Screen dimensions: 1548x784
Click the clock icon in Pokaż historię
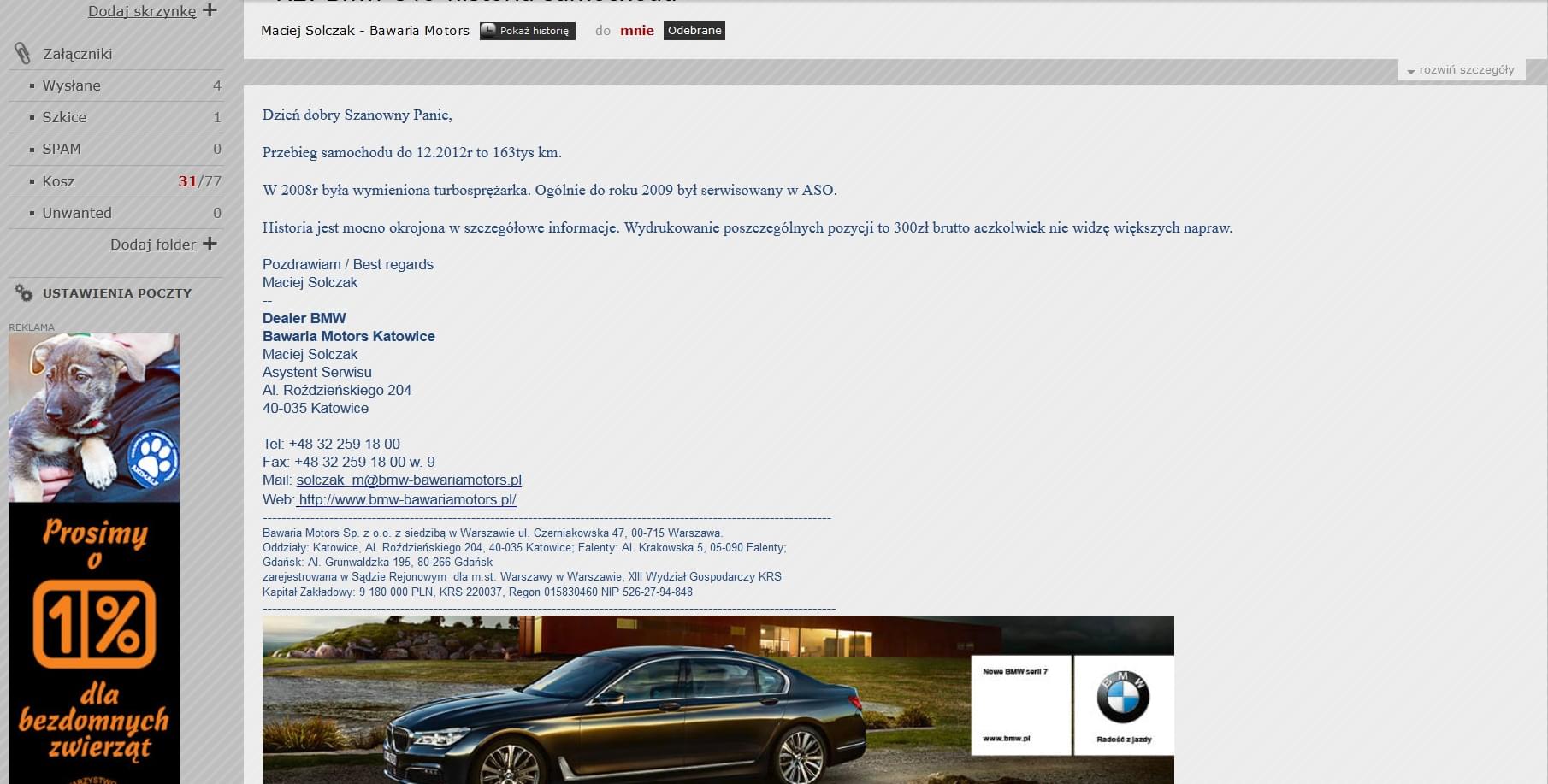(488, 31)
